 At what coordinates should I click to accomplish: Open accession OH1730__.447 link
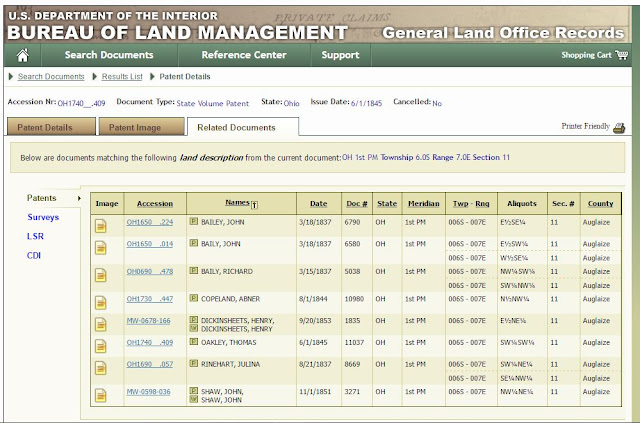[150, 299]
